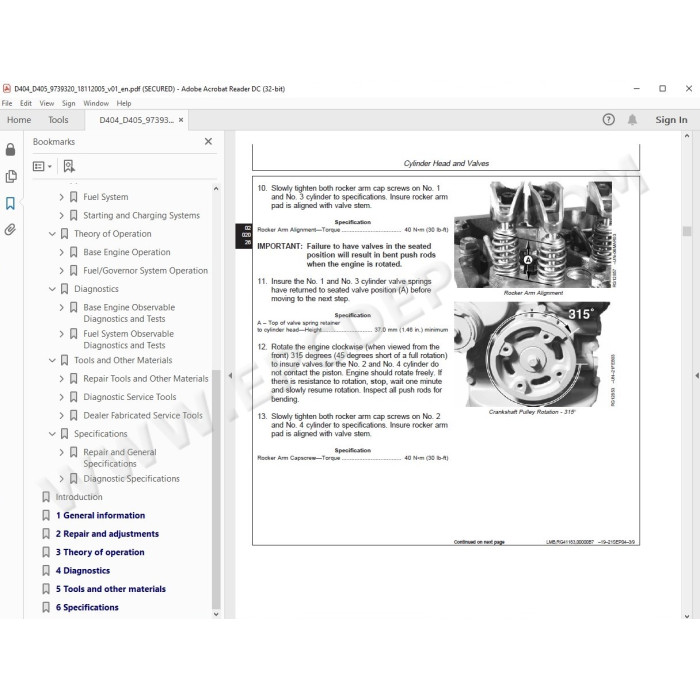Click the Rocker Arm Alignment photo
Screen dimensions: 700x700
pyautogui.click(x=532, y=234)
